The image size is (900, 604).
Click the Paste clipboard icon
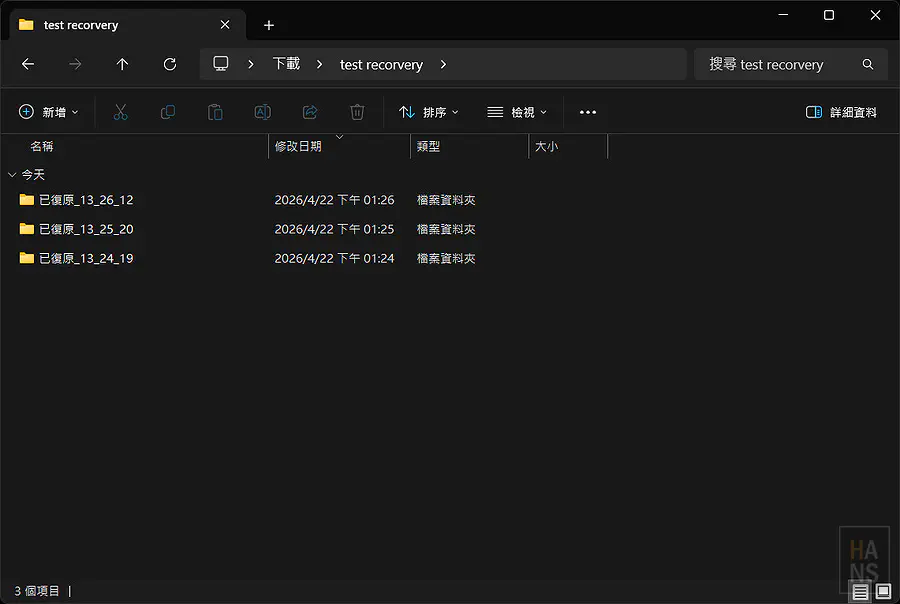click(x=215, y=113)
